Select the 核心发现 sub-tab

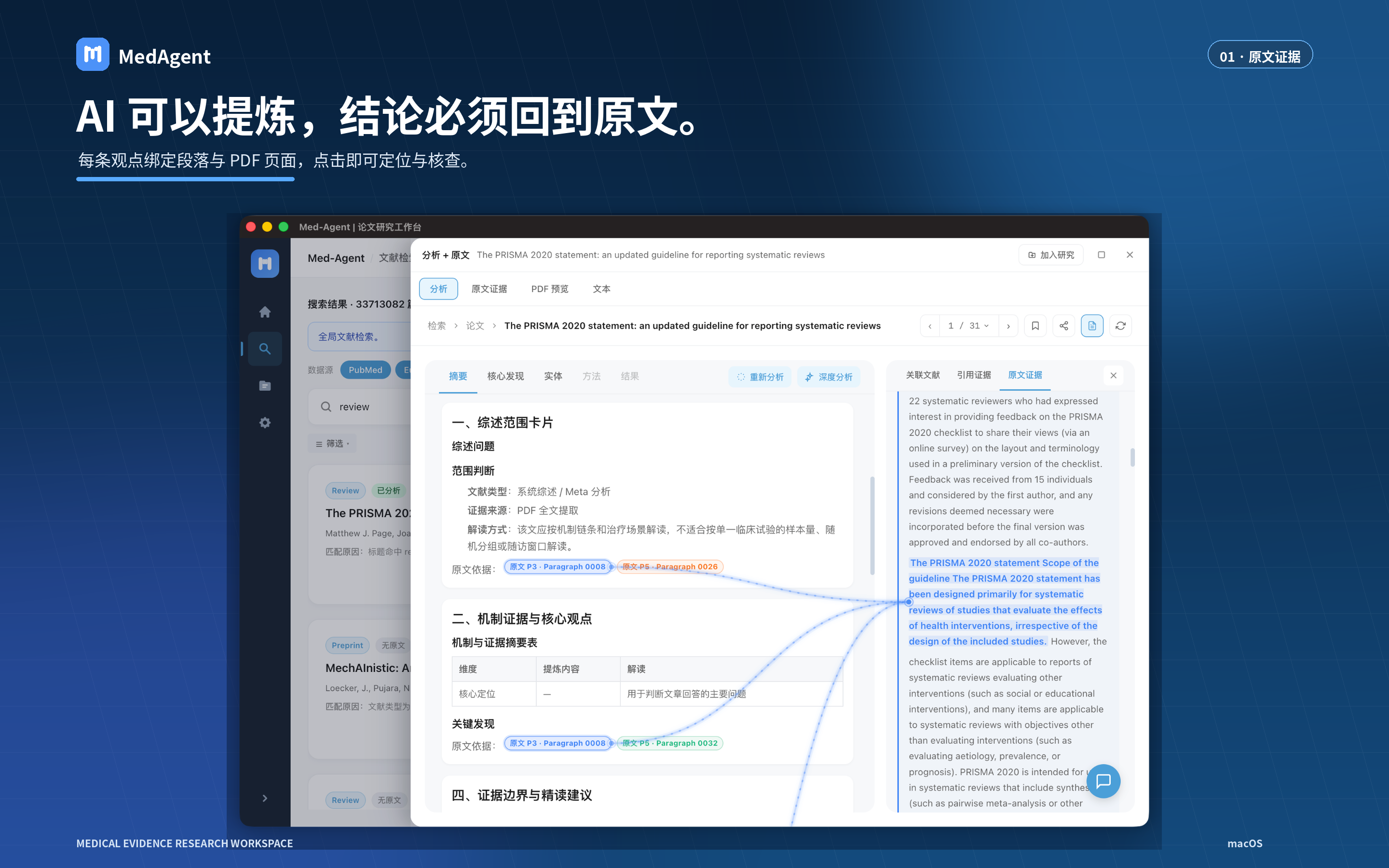(505, 376)
